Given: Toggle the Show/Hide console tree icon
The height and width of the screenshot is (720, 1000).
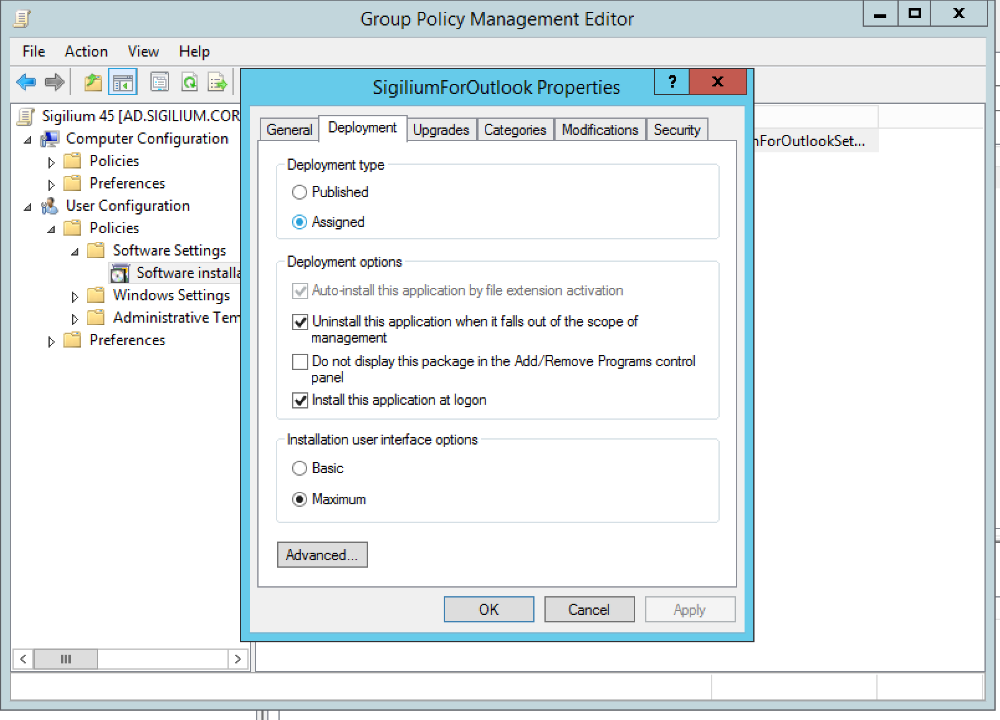Looking at the screenshot, I should tap(122, 82).
